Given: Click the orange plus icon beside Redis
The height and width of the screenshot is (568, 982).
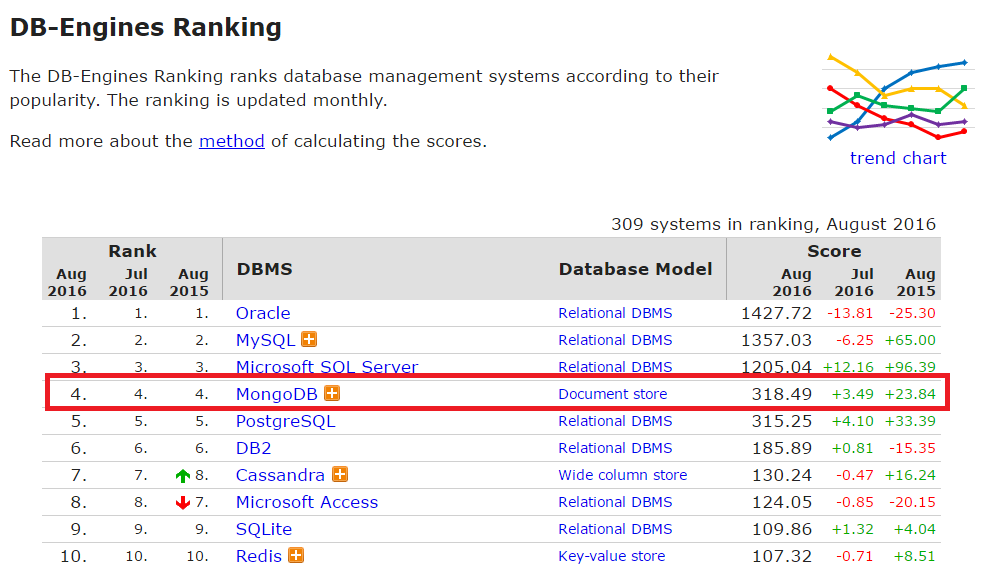Looking at the screenshot, I should coord(296,555).
